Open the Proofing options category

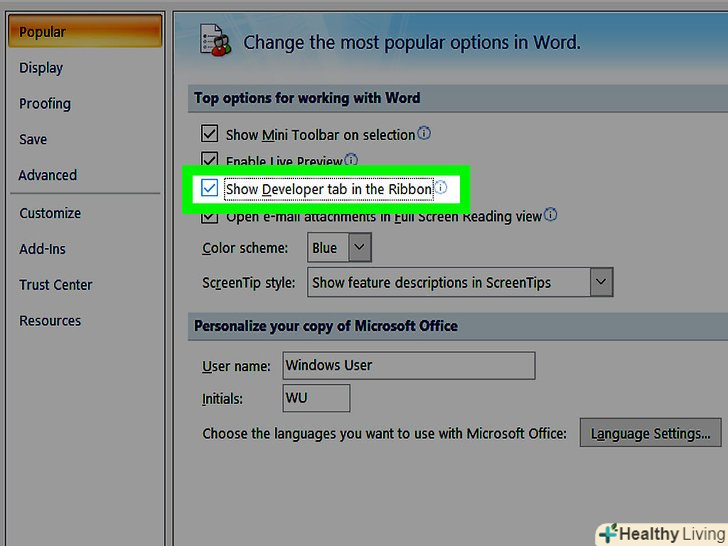tap(45, 104)
